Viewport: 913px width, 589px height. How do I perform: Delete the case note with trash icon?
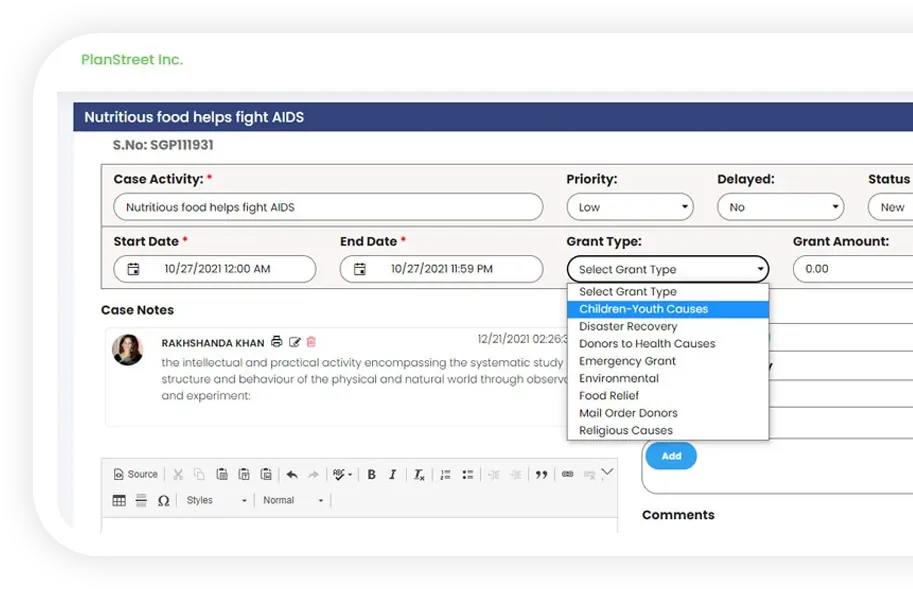311,342
